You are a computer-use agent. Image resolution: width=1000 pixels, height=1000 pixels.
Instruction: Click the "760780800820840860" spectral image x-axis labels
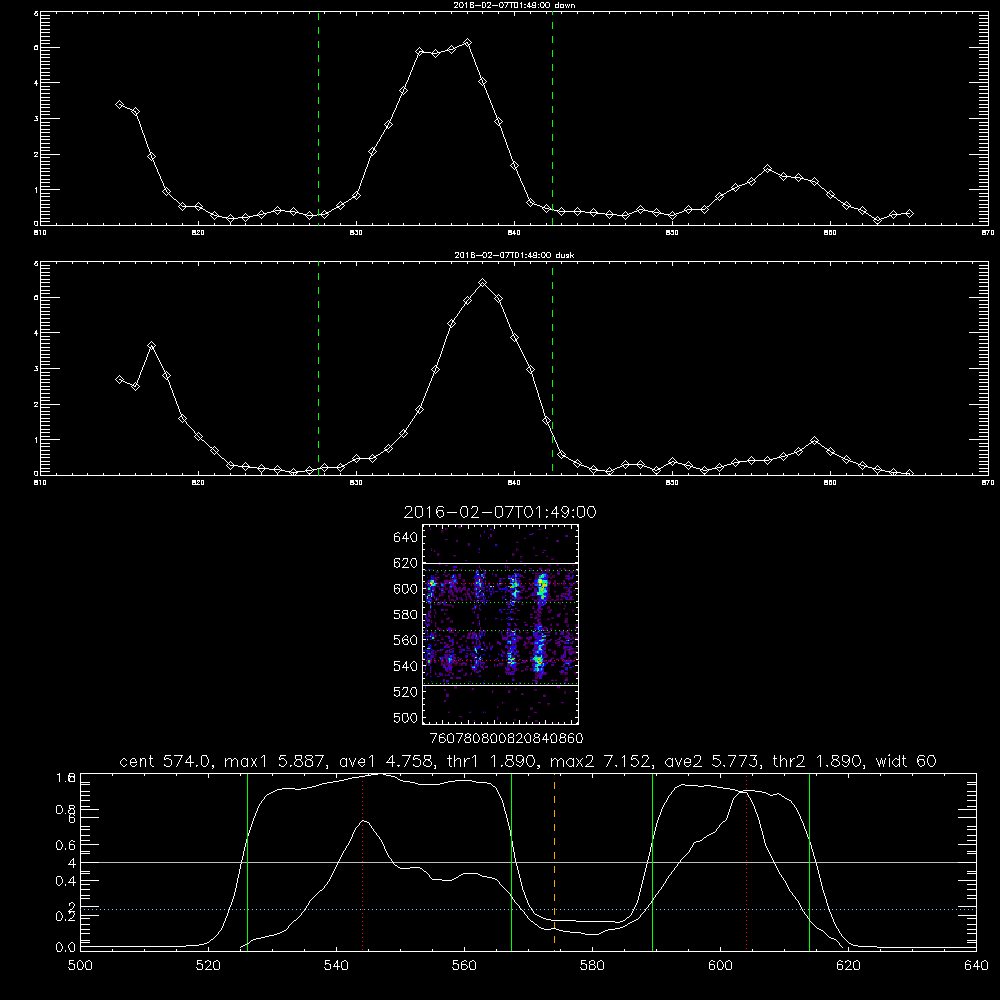point(506,738)
